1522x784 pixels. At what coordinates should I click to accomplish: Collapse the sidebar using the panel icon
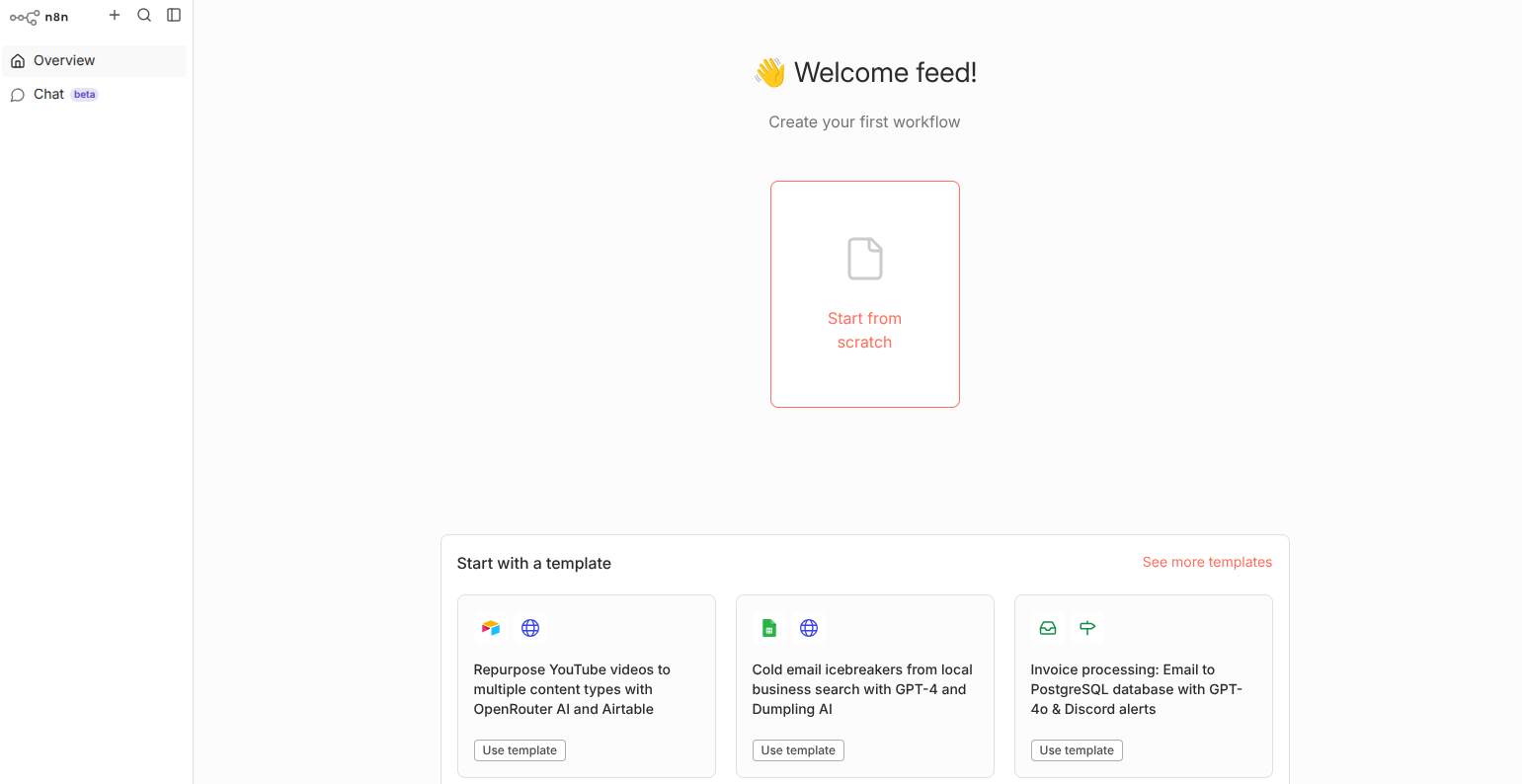point(174,15)
